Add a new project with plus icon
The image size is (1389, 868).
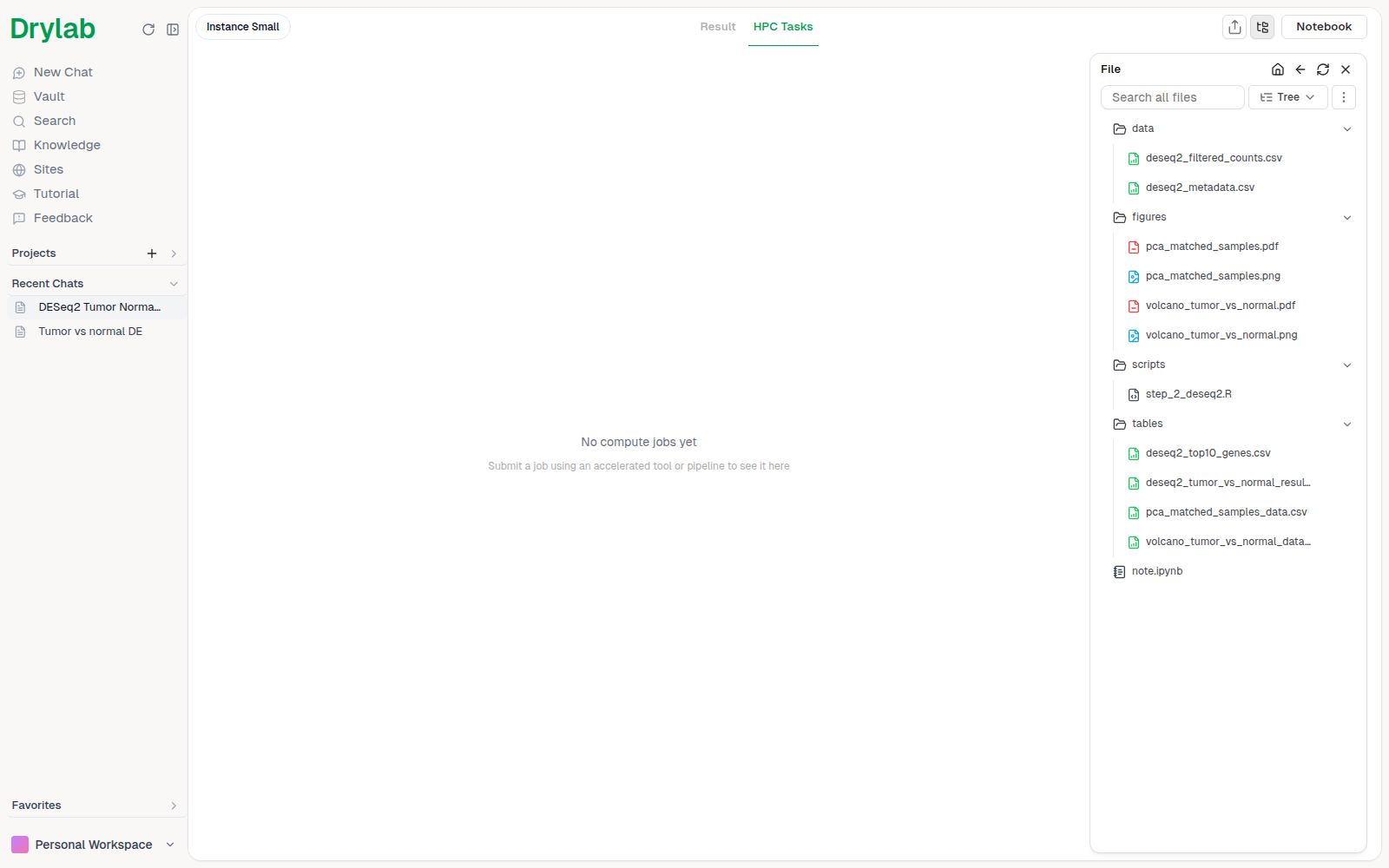coord(152,253)
